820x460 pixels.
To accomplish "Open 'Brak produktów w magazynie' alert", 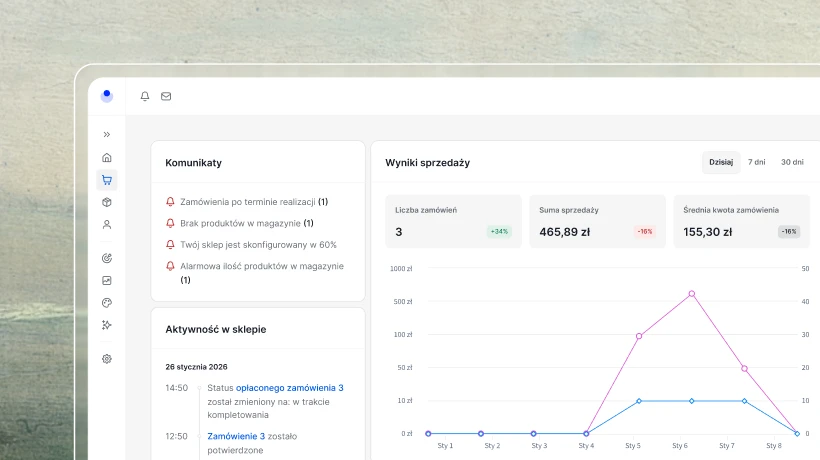I will pos(247,223).
